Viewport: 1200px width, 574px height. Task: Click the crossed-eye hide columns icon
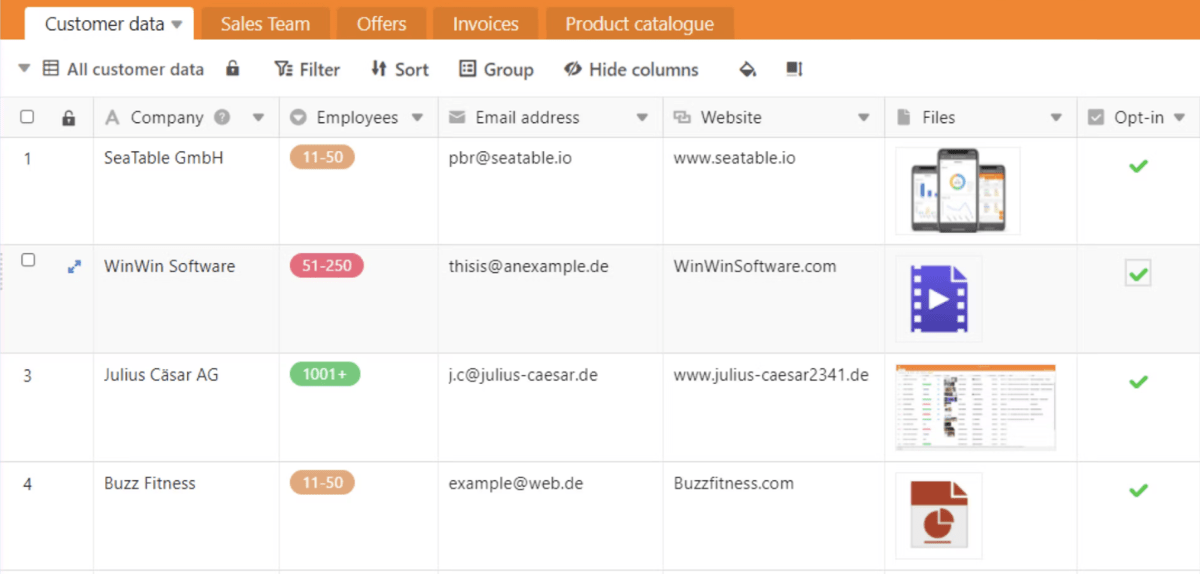(x=573, y=69)
